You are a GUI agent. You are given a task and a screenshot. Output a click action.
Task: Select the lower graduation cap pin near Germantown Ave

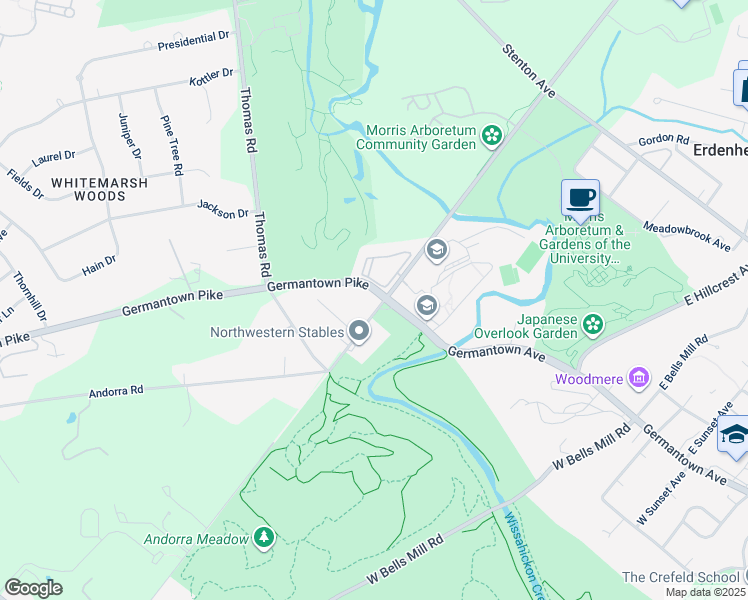point(427,305)
